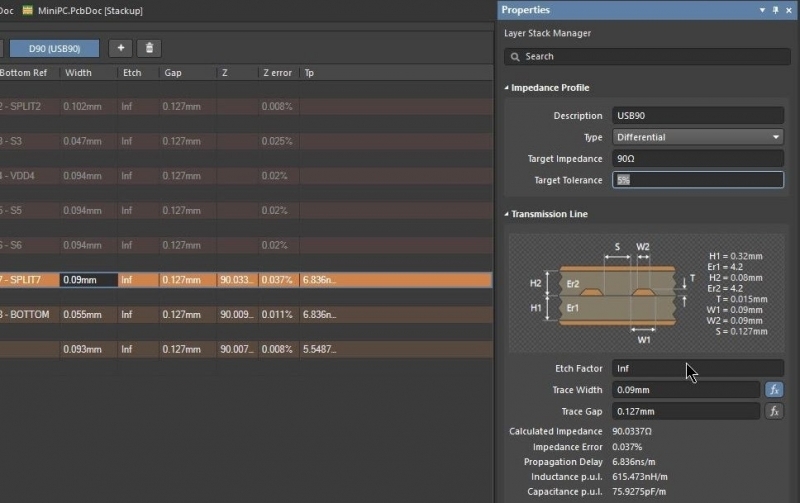Click the Description field containing USB90
800x503 pixels.
[697, 116]
